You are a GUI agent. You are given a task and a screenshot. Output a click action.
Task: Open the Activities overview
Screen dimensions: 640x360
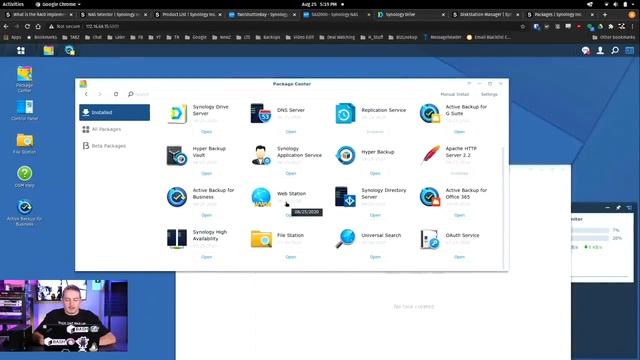[x=13, y=4]
